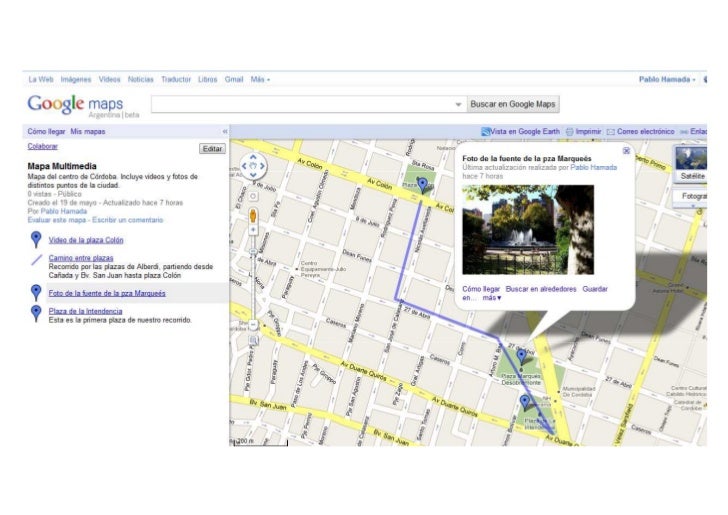The width and height of the screenshot is (728, 515).
Task: Expand the más options in the info window
Action: (492, 298)
